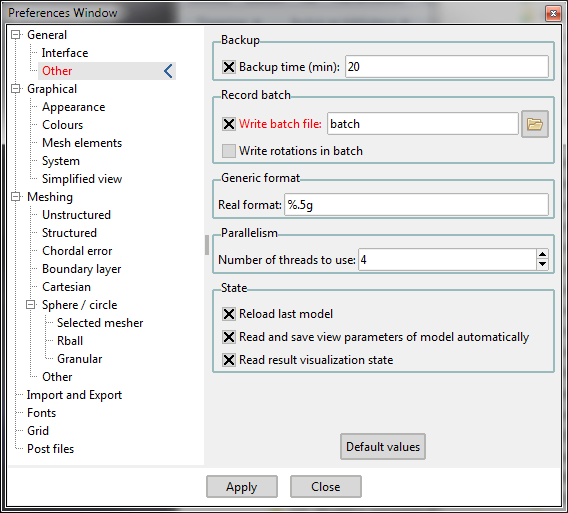Toggle Read result visualization state checkbox
This screenshot has height=513, width=568.
(229, 360)
